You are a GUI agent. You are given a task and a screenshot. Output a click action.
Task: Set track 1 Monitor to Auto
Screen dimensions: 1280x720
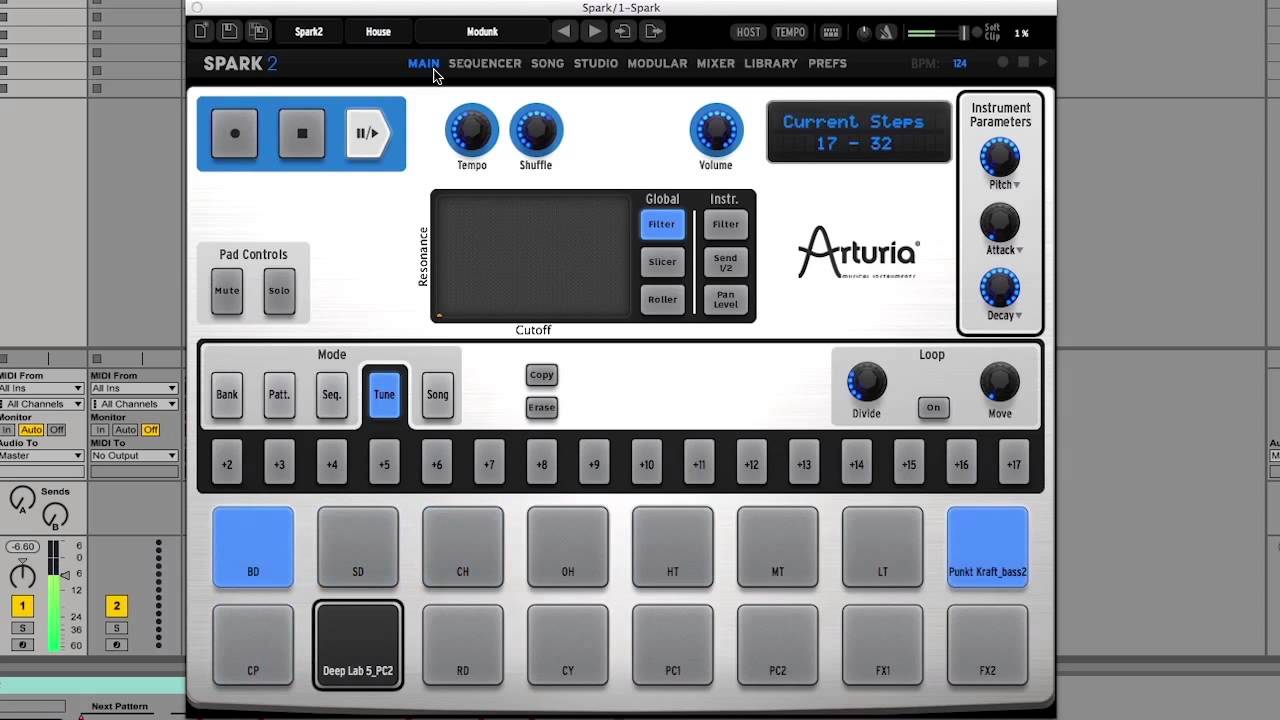click(x=31, y=430)
